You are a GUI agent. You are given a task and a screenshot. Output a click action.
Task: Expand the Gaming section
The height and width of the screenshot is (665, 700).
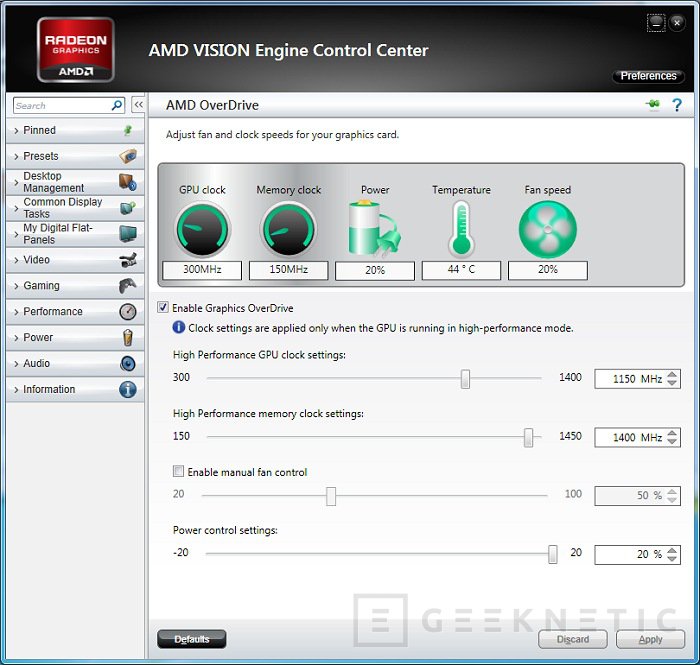click(x=75, y=286)
